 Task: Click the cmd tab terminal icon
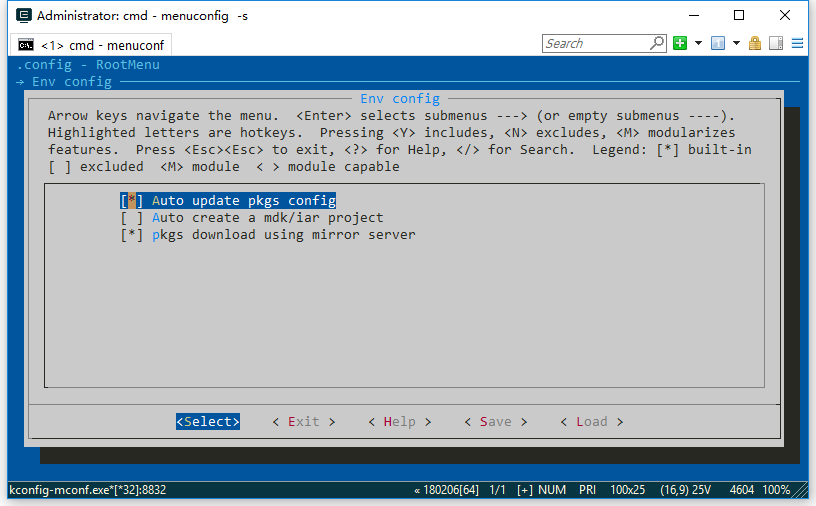[x=25, y=45]
